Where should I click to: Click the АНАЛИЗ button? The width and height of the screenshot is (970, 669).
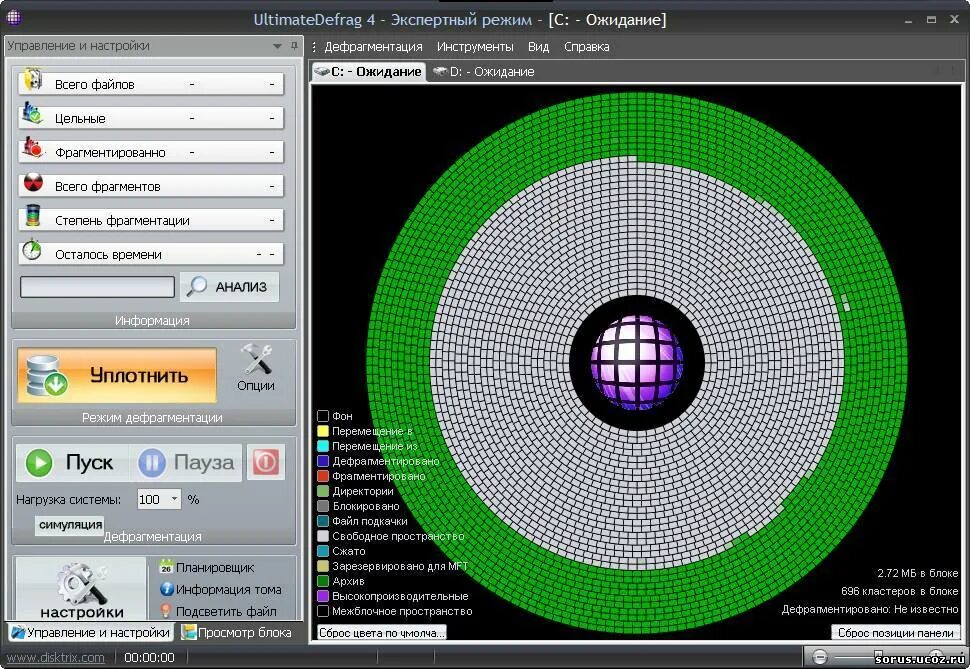[x=229, y=287]
